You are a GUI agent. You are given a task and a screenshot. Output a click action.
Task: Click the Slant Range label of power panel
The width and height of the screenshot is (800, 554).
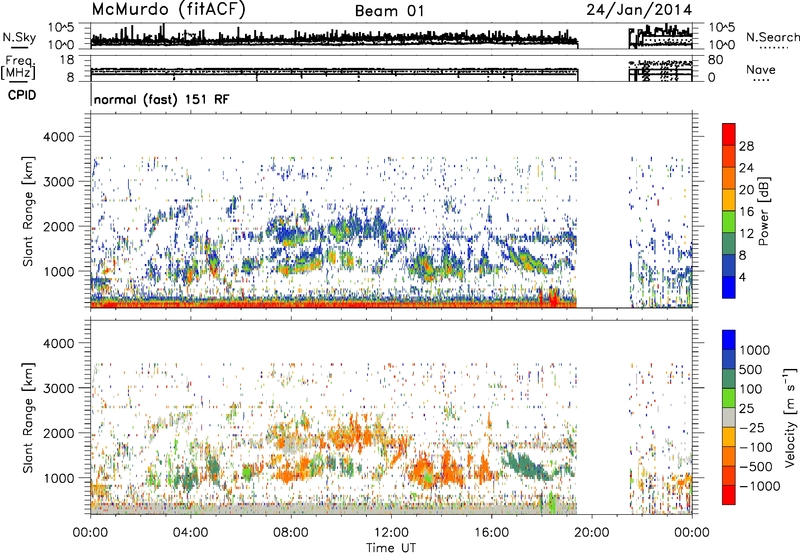point(28,211)
